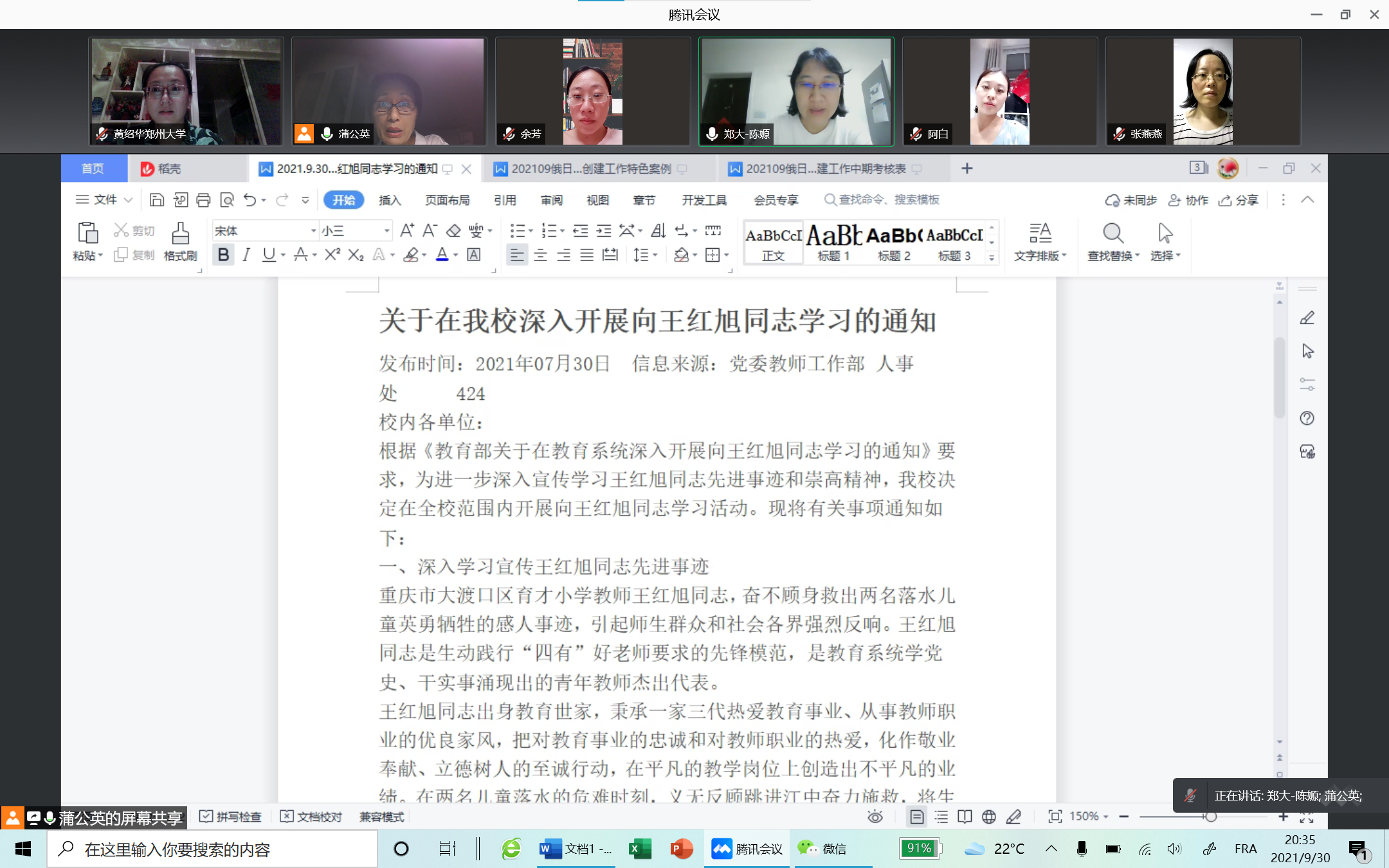Apply Subscript formatting

[356, 255]
